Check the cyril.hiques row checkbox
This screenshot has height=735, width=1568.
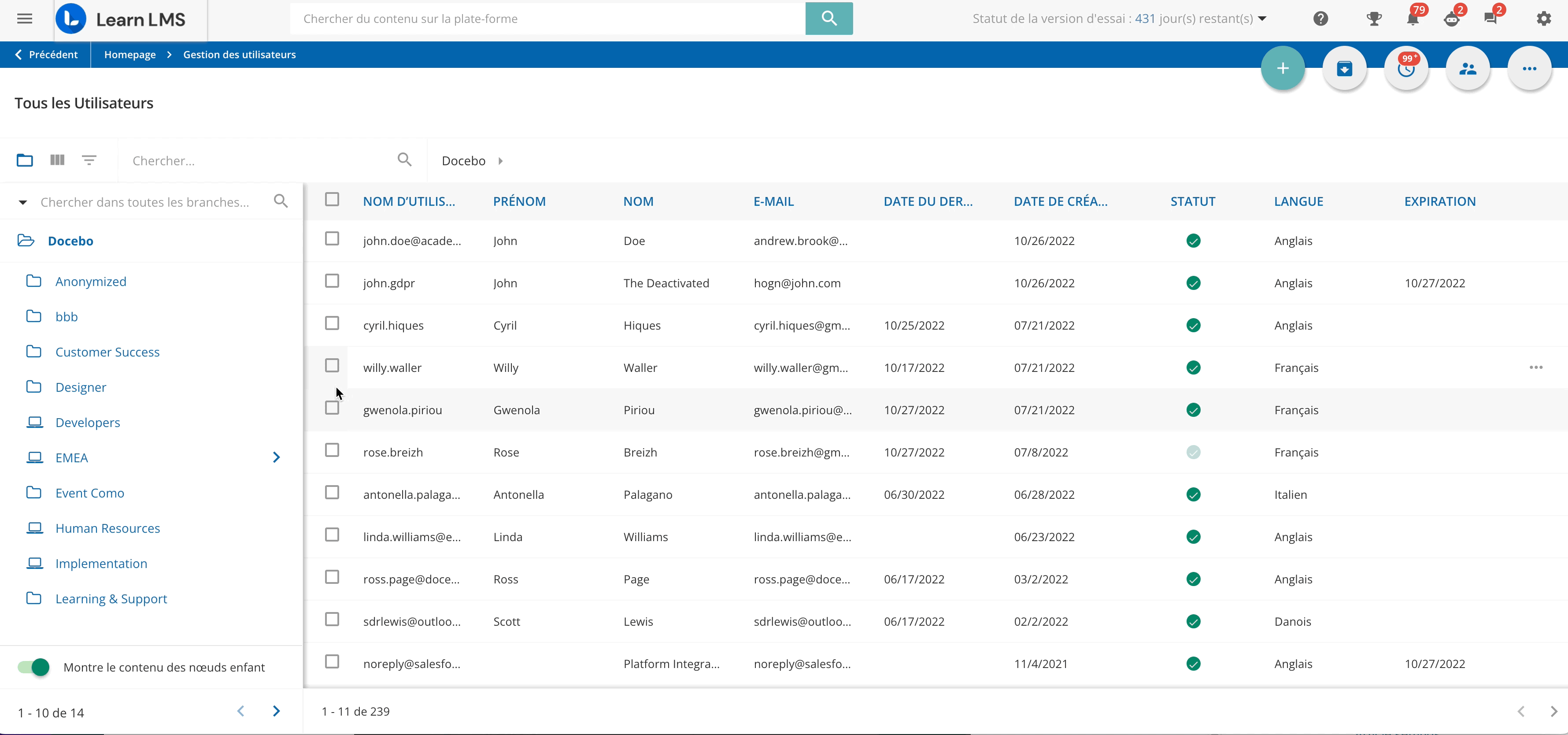332,323
